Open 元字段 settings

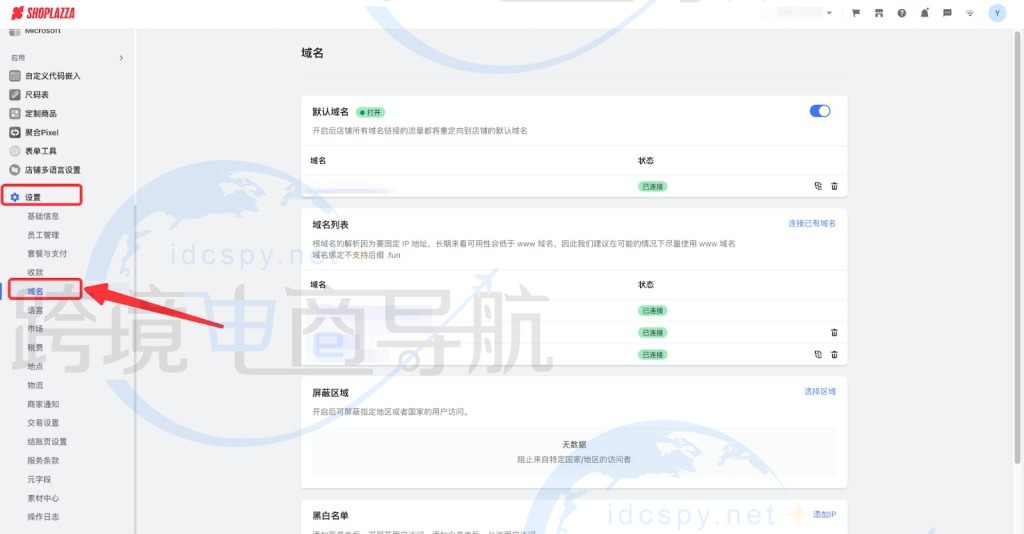coord(39,479)
